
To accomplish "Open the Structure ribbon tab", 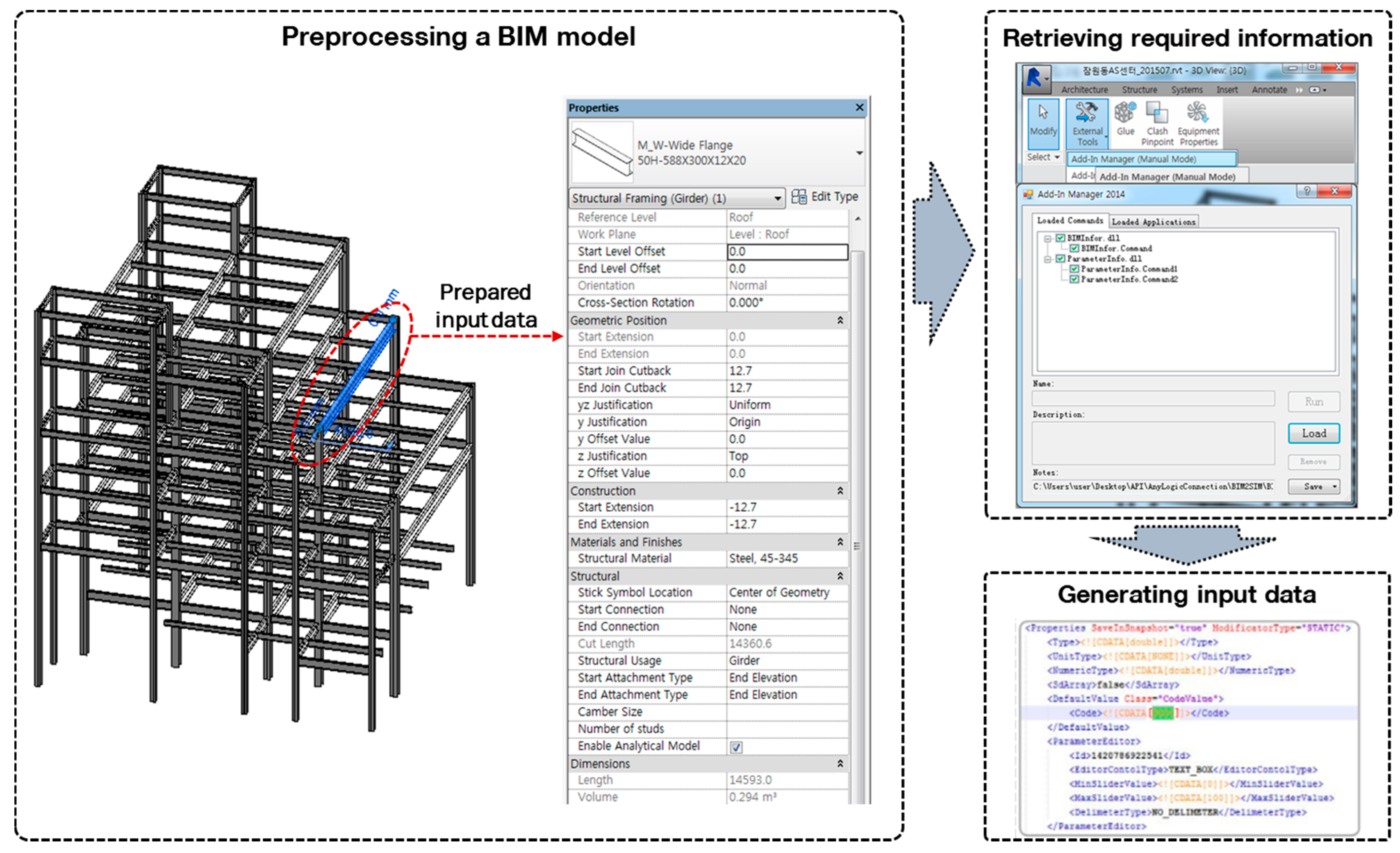I will point(1139,90).
